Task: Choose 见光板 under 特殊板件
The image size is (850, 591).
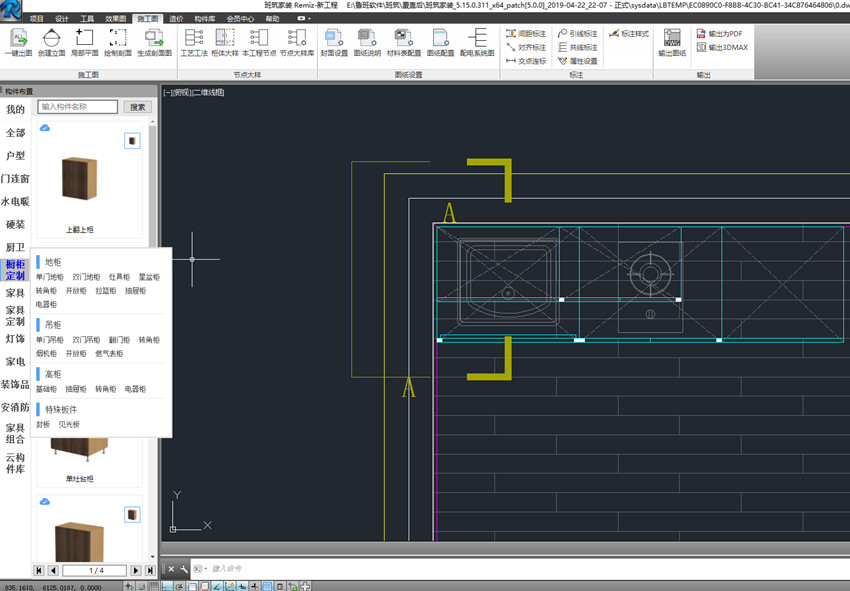Action: (69, 424)
